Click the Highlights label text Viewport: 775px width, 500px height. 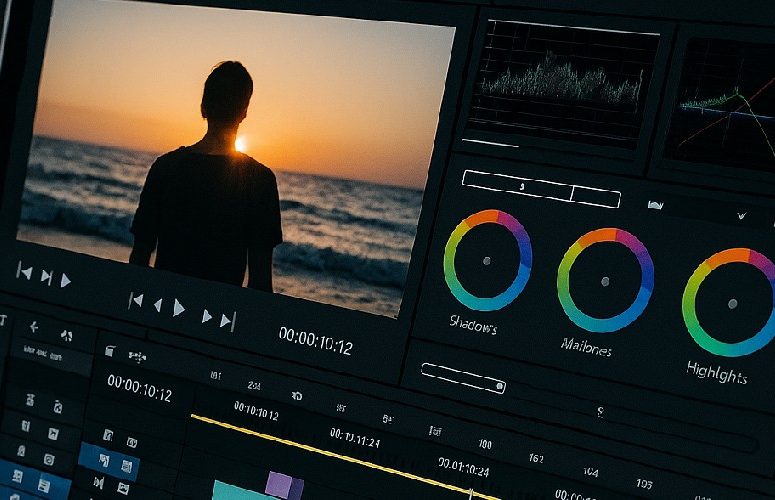coord(717,372)
